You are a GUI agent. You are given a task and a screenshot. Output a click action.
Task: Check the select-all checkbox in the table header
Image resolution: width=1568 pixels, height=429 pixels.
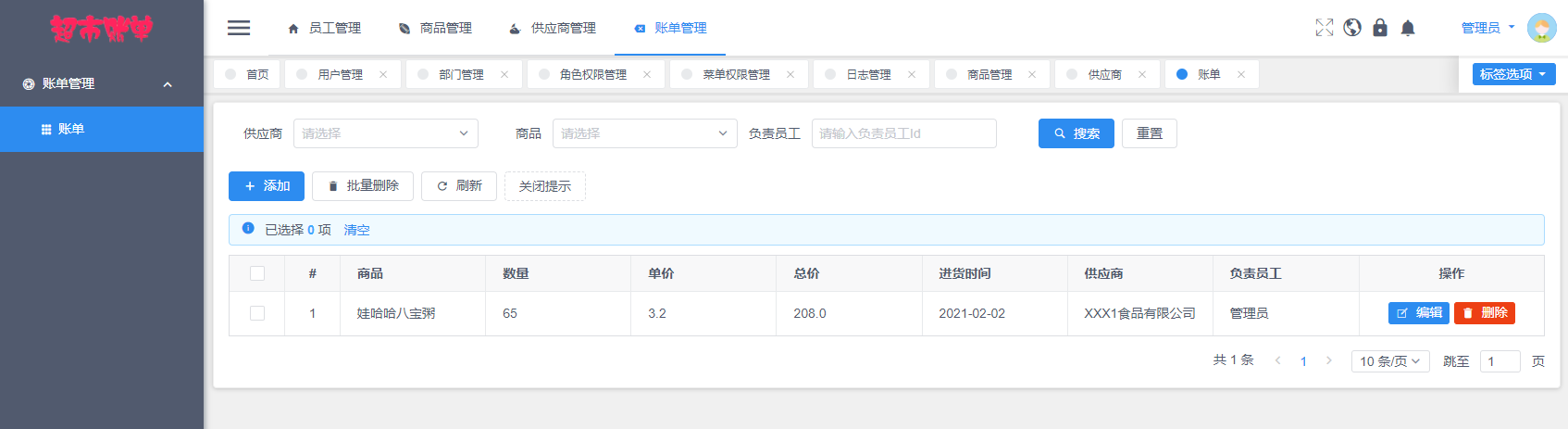tap(257, 273)
